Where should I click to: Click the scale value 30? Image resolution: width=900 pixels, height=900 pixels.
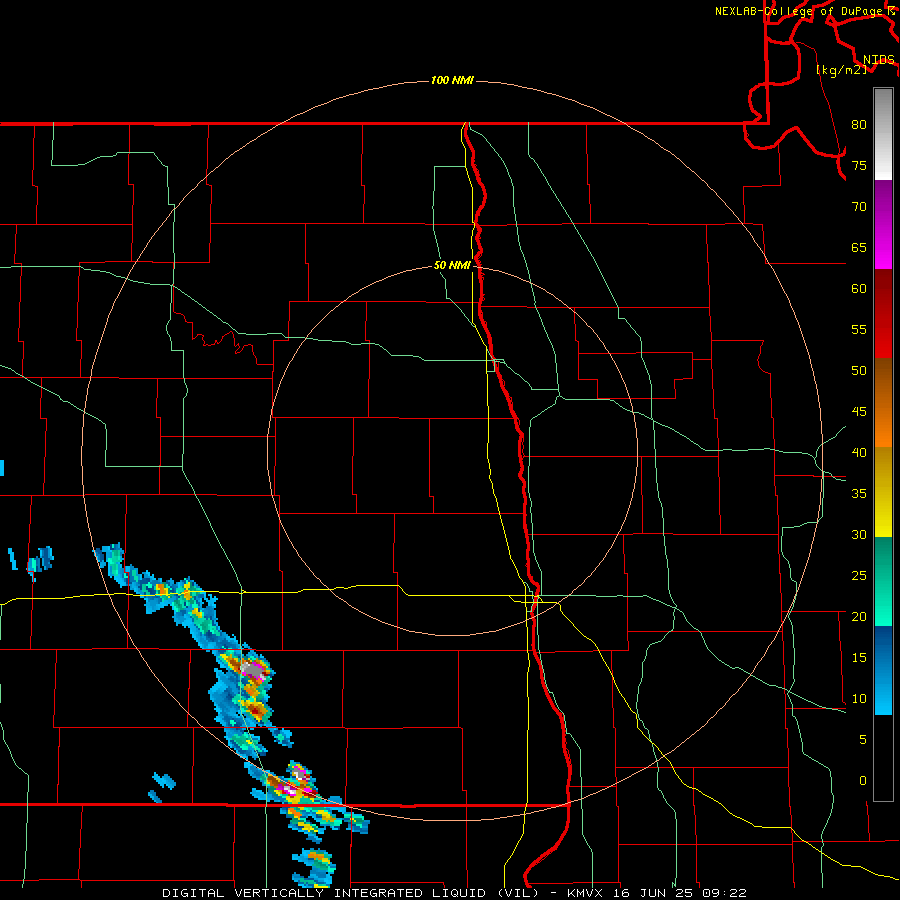(x=859, y=535)
